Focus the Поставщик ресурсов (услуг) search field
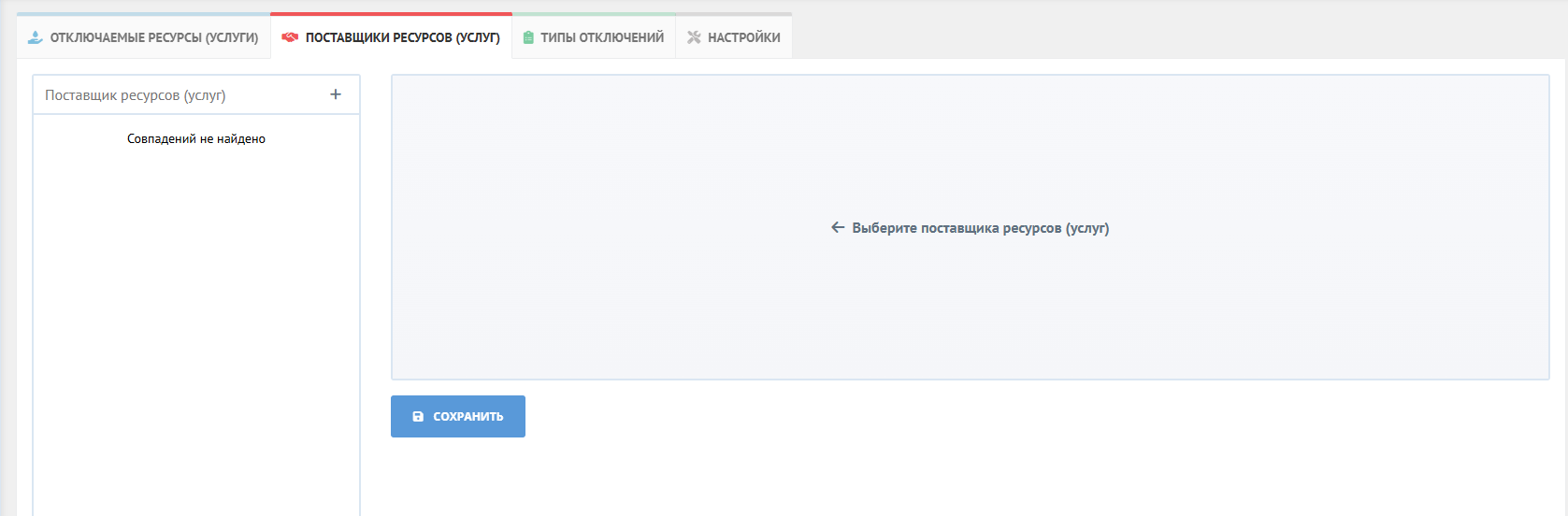 point(178,95)
